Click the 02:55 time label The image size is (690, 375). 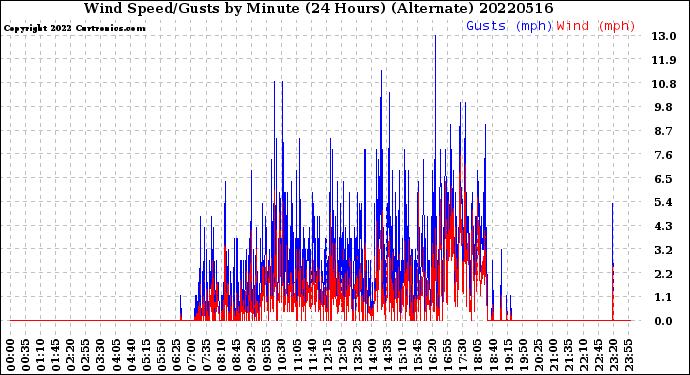(x=86, y=355)
